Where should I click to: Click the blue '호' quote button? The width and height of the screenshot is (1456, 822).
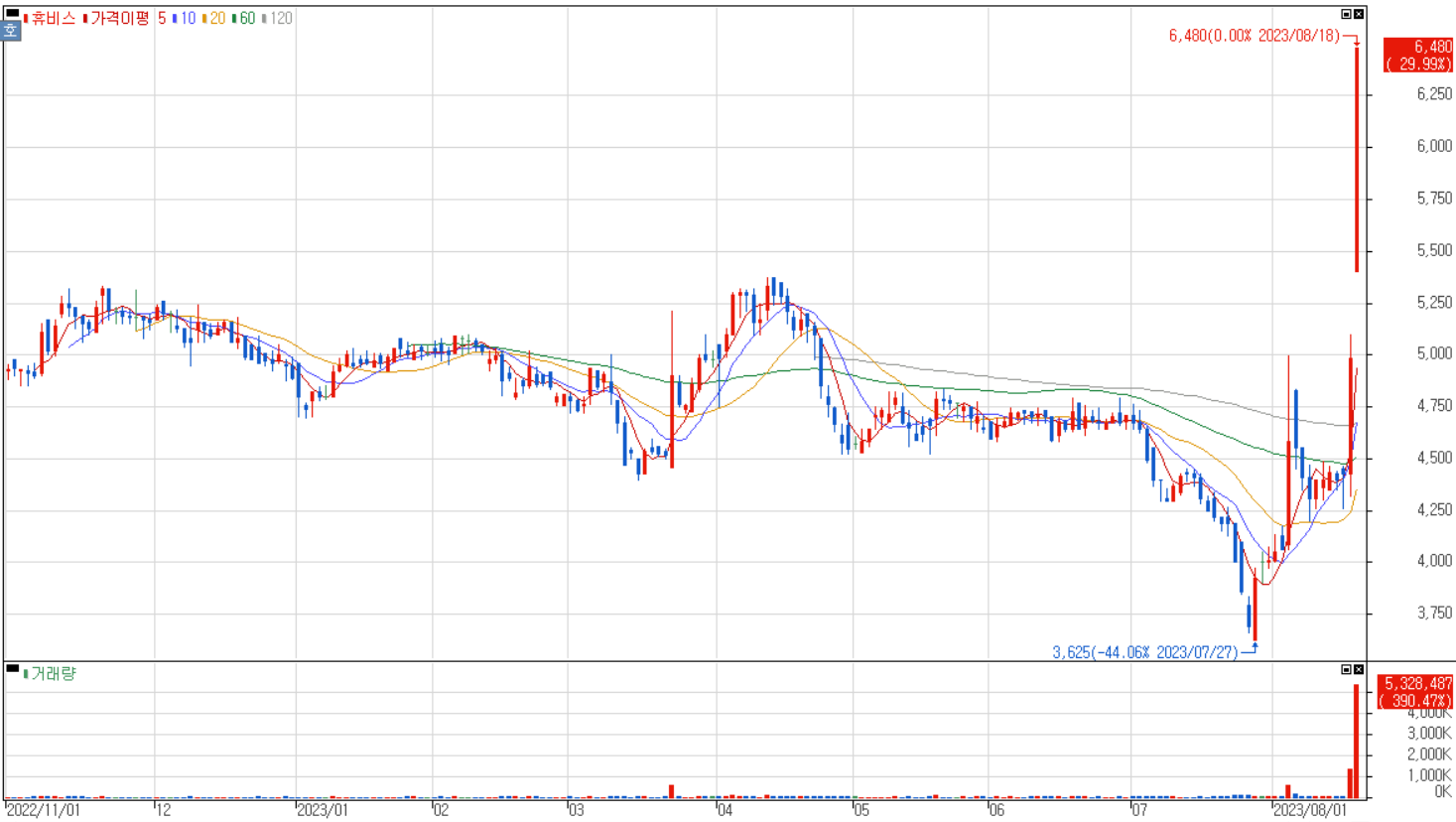[10, 31]
